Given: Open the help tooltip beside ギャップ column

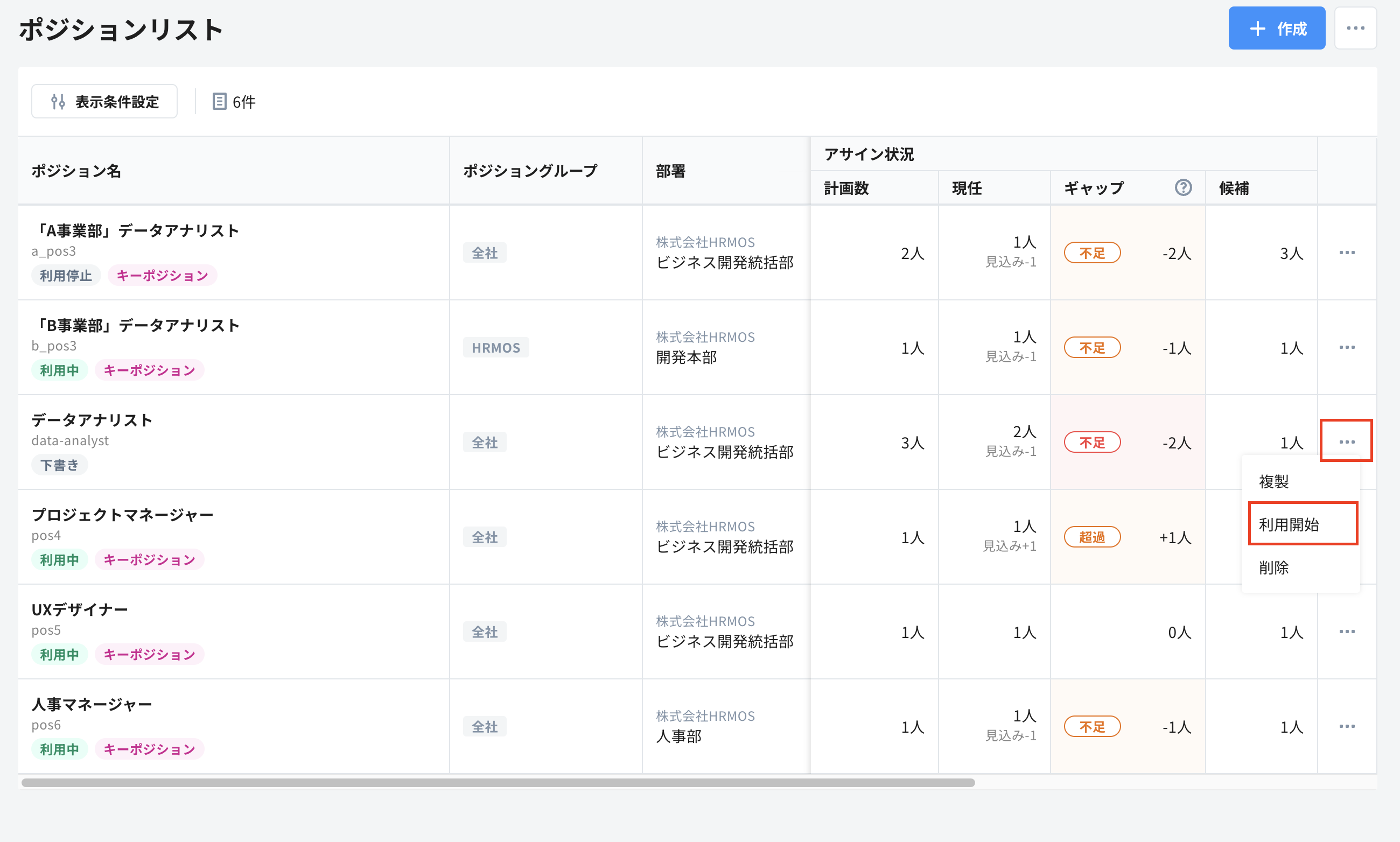Looking at the screenshot, I should pos(1184,187).
